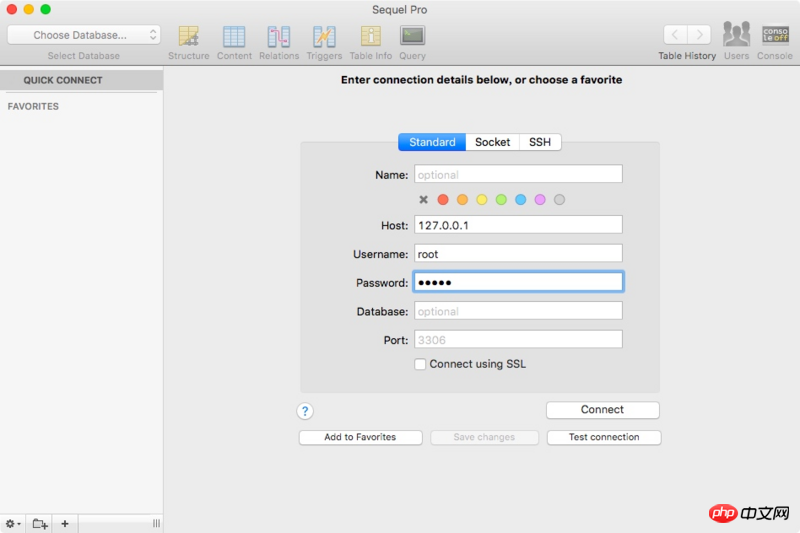
Task: Pick the red color swatch
Action: (x=443, y=199)
